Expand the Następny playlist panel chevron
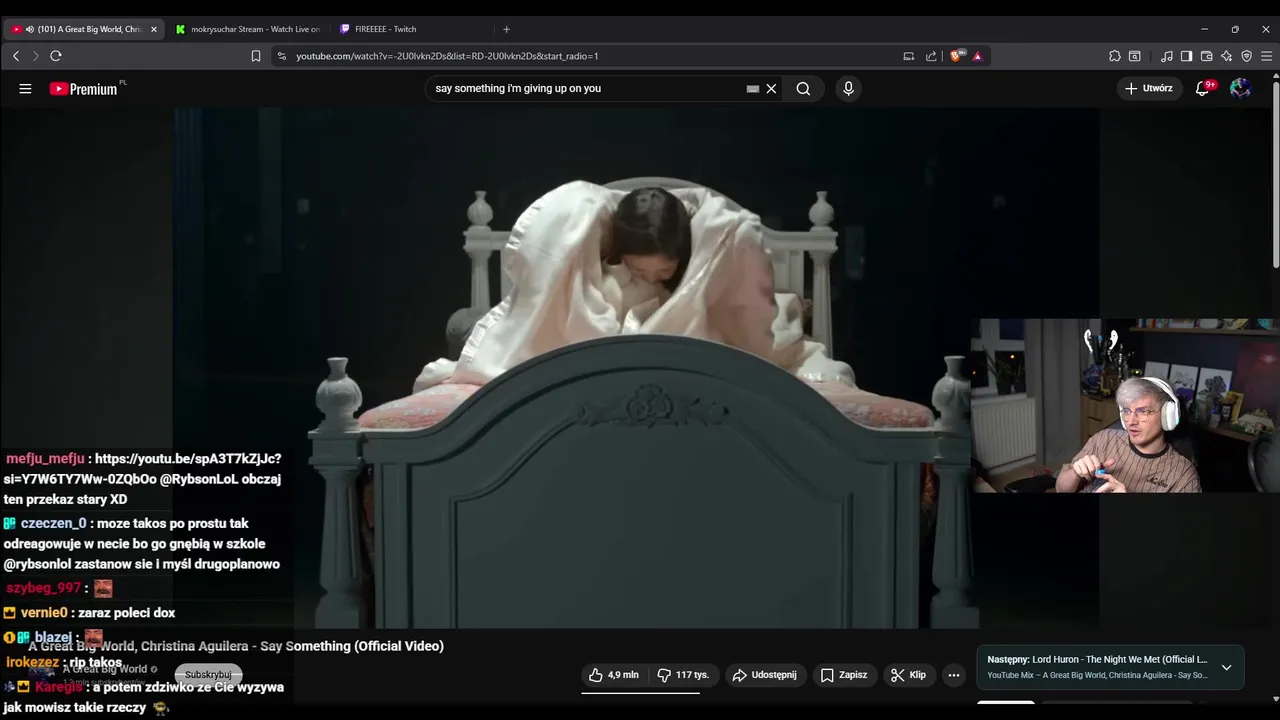This screenshot has width=1280, height=720. [x=1226, y=667]
